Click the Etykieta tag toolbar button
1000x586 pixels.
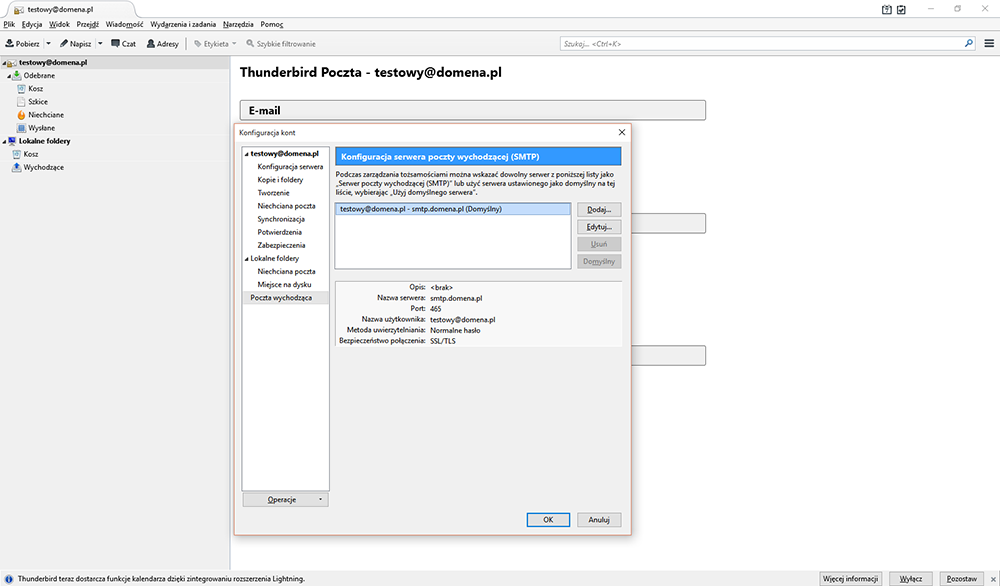tap(215, 43)
